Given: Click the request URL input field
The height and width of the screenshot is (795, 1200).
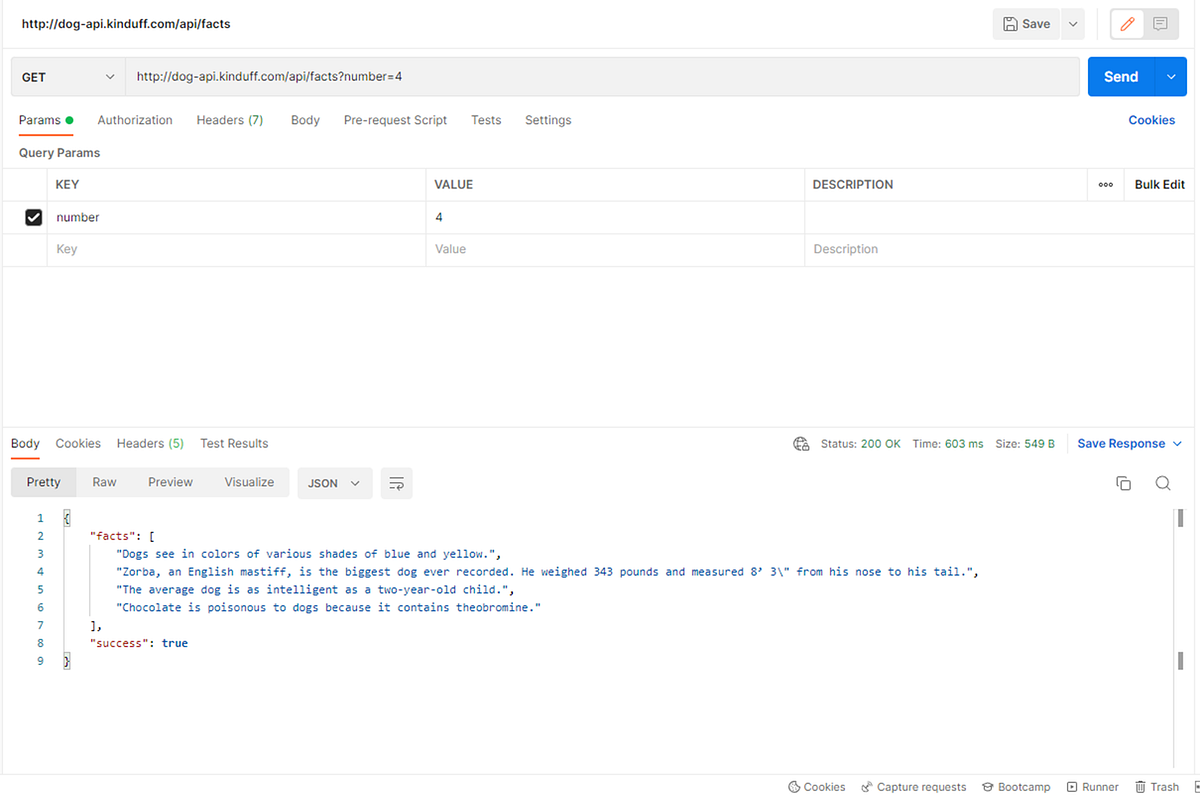Looking at the screenshot, I should [400, 76].
